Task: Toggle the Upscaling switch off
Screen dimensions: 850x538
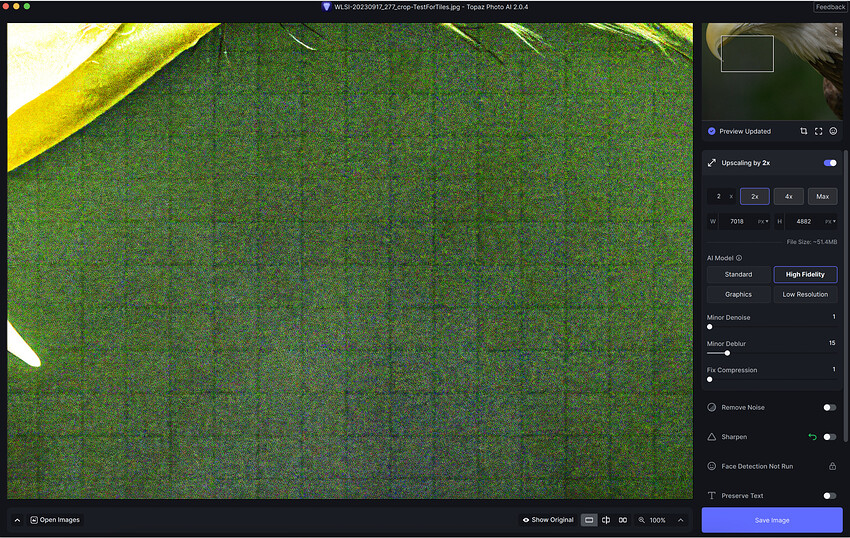Action: pyautogui.click(x=830, y=163)
